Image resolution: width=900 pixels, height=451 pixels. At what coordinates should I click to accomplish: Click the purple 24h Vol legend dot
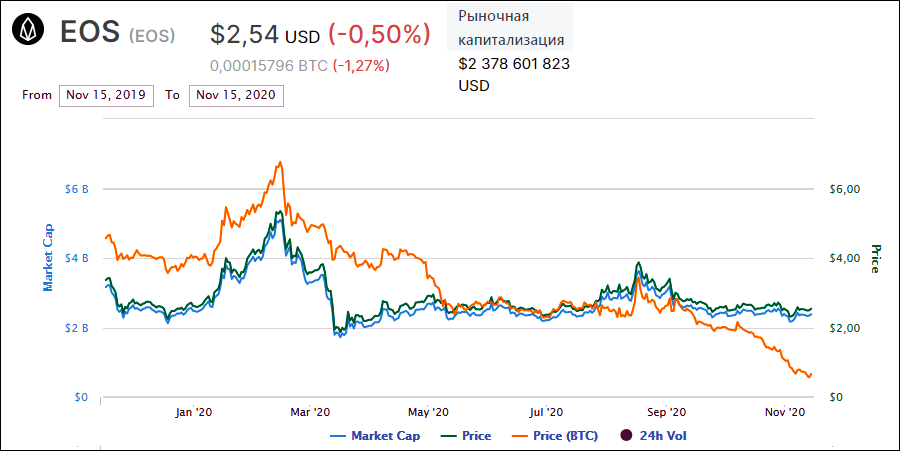click(626, 435)
